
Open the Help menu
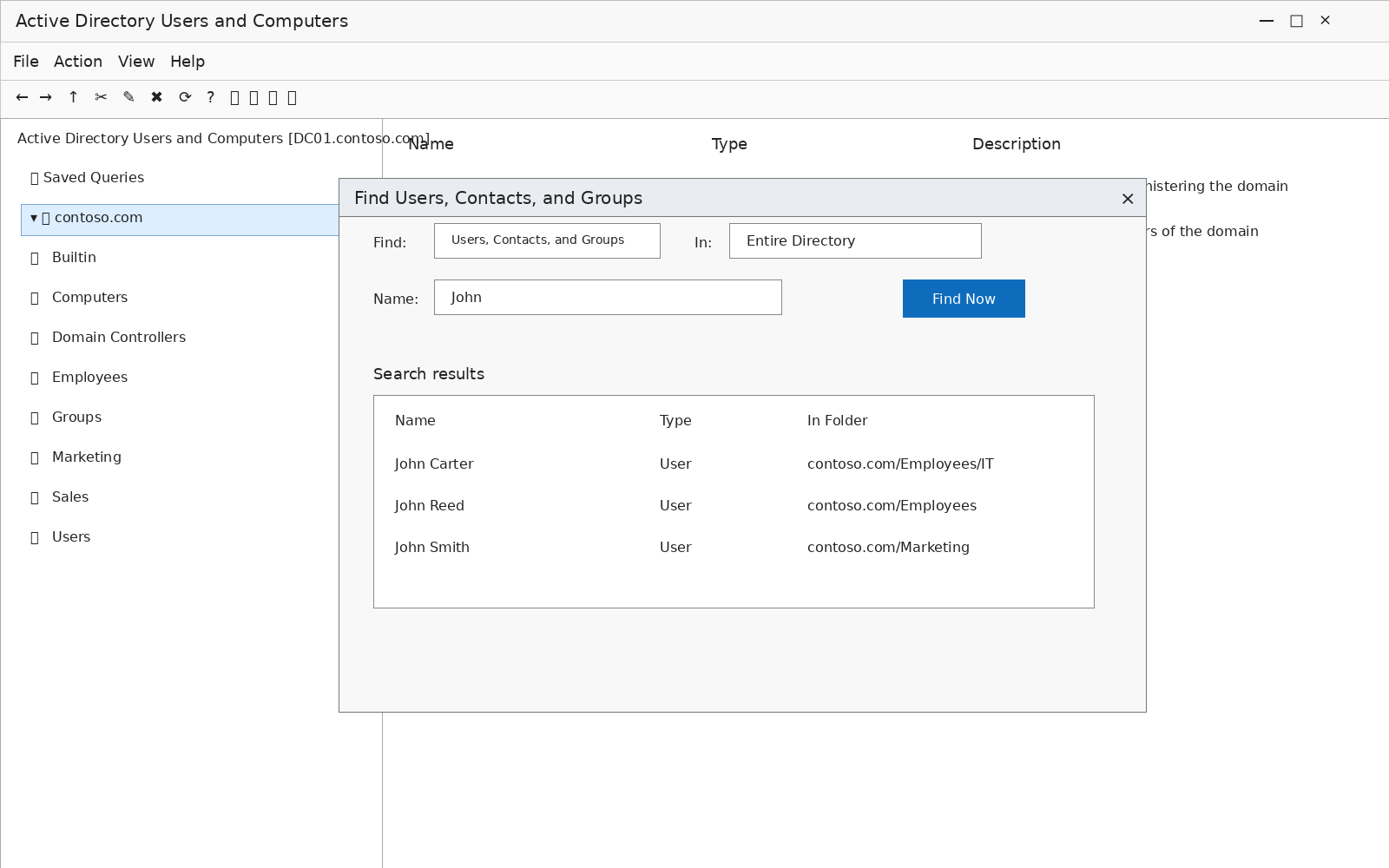pyautogui.click(x=188, y=62)
